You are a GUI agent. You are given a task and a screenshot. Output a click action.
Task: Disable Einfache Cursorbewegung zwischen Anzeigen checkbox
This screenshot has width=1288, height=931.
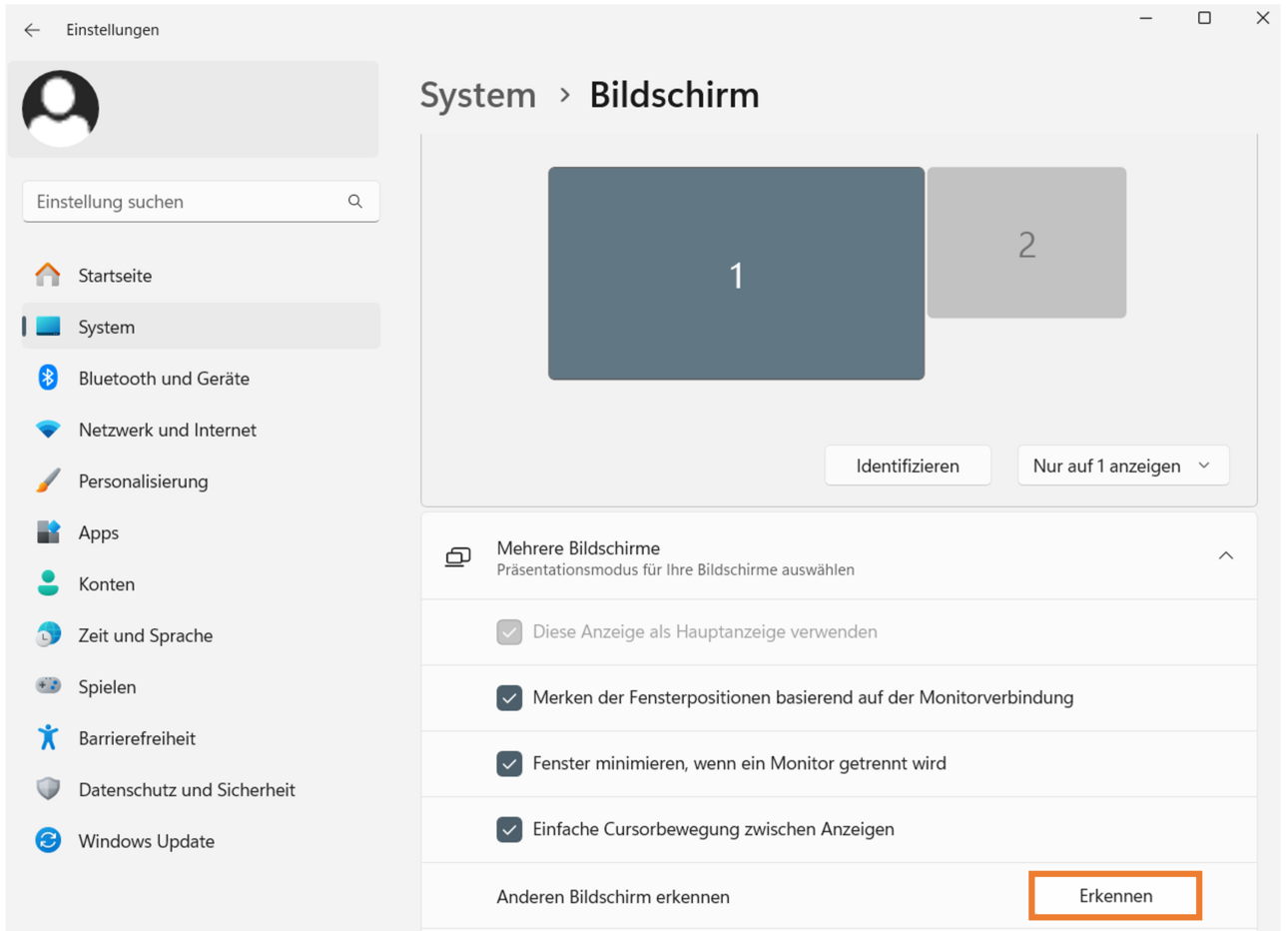click(509, 829)
